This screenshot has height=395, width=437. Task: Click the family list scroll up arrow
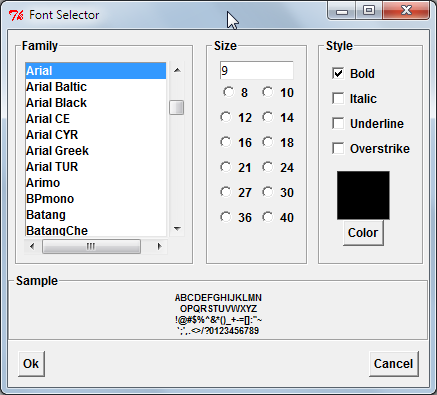click(x=177, y=70)
